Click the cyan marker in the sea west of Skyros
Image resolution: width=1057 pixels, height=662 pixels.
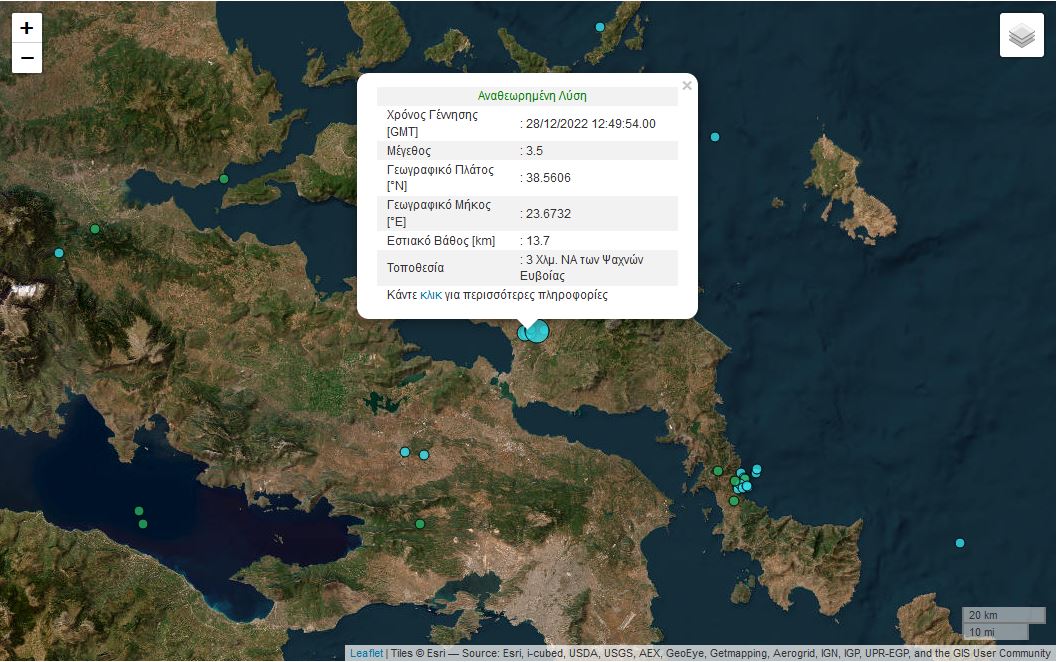(715, 137)
